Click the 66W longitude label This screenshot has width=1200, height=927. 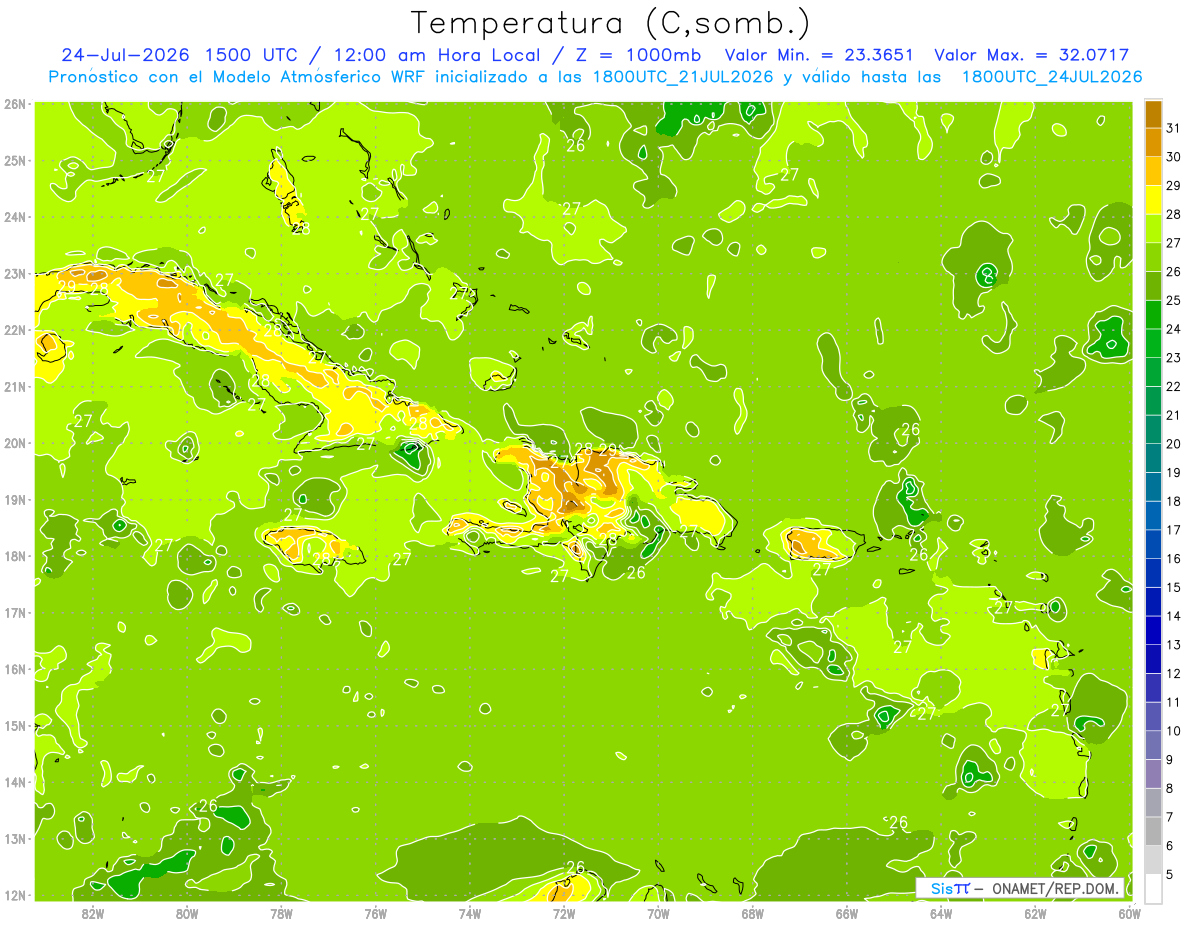846,913
